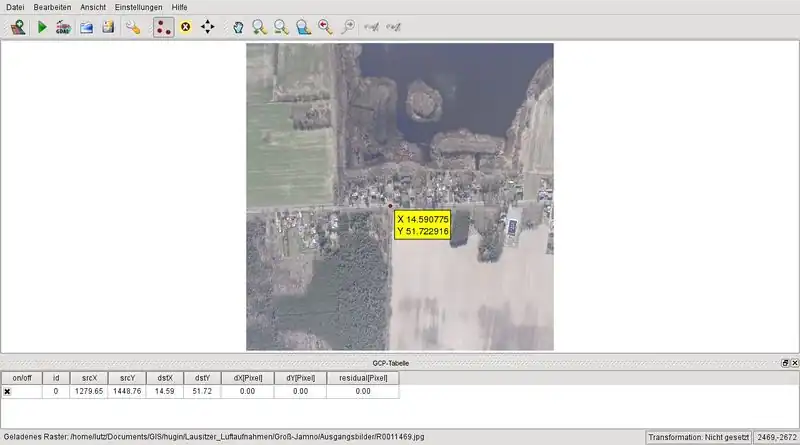Screen dimensions: 800x445
Task: Open transformation settings wrench icon
Action: pyautogui.click(x=133, y=27)
